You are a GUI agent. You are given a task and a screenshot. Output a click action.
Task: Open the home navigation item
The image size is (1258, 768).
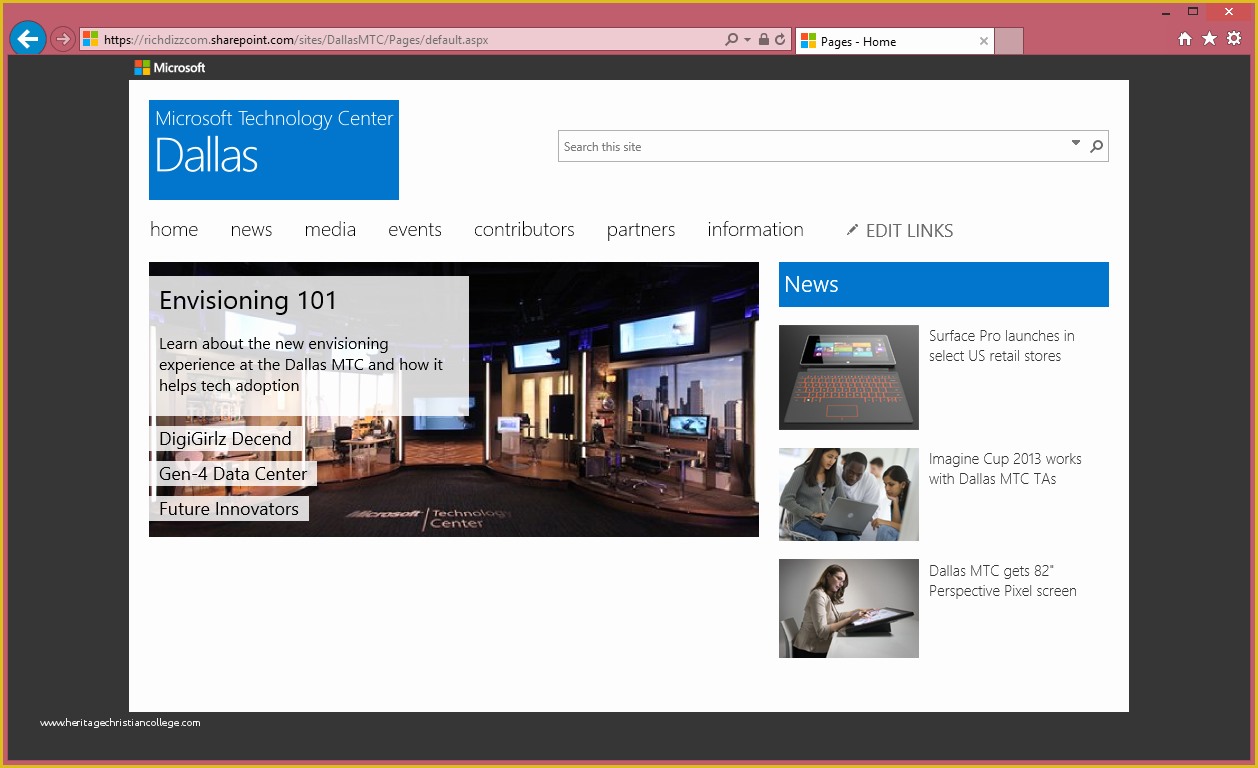click(x=174, y=229)
